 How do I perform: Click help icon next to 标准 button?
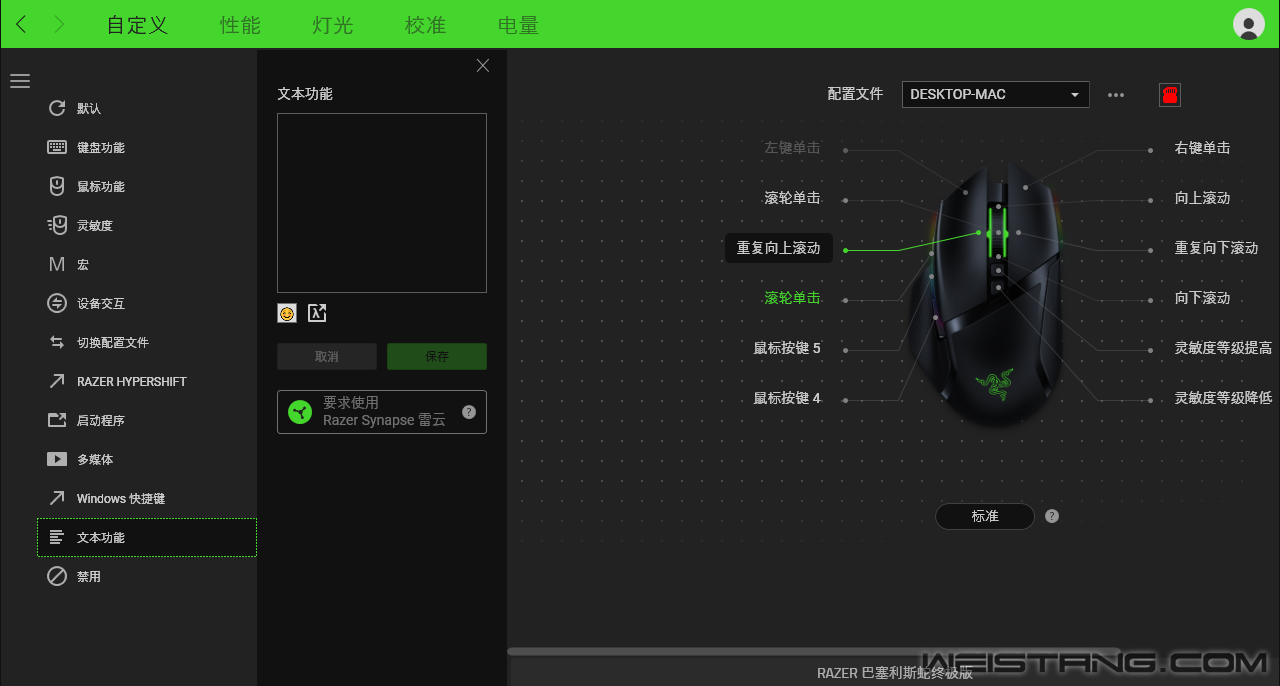(x=1052, y=516)
